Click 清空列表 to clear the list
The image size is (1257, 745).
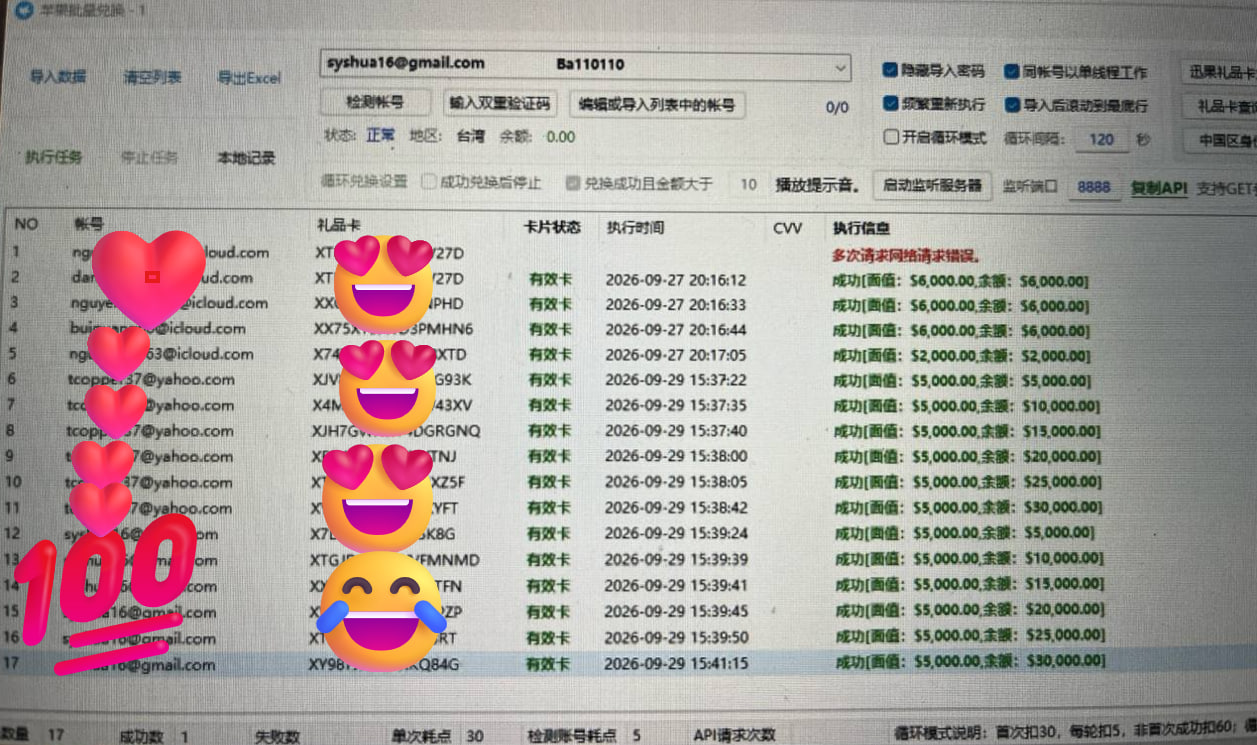pos(152,77)
